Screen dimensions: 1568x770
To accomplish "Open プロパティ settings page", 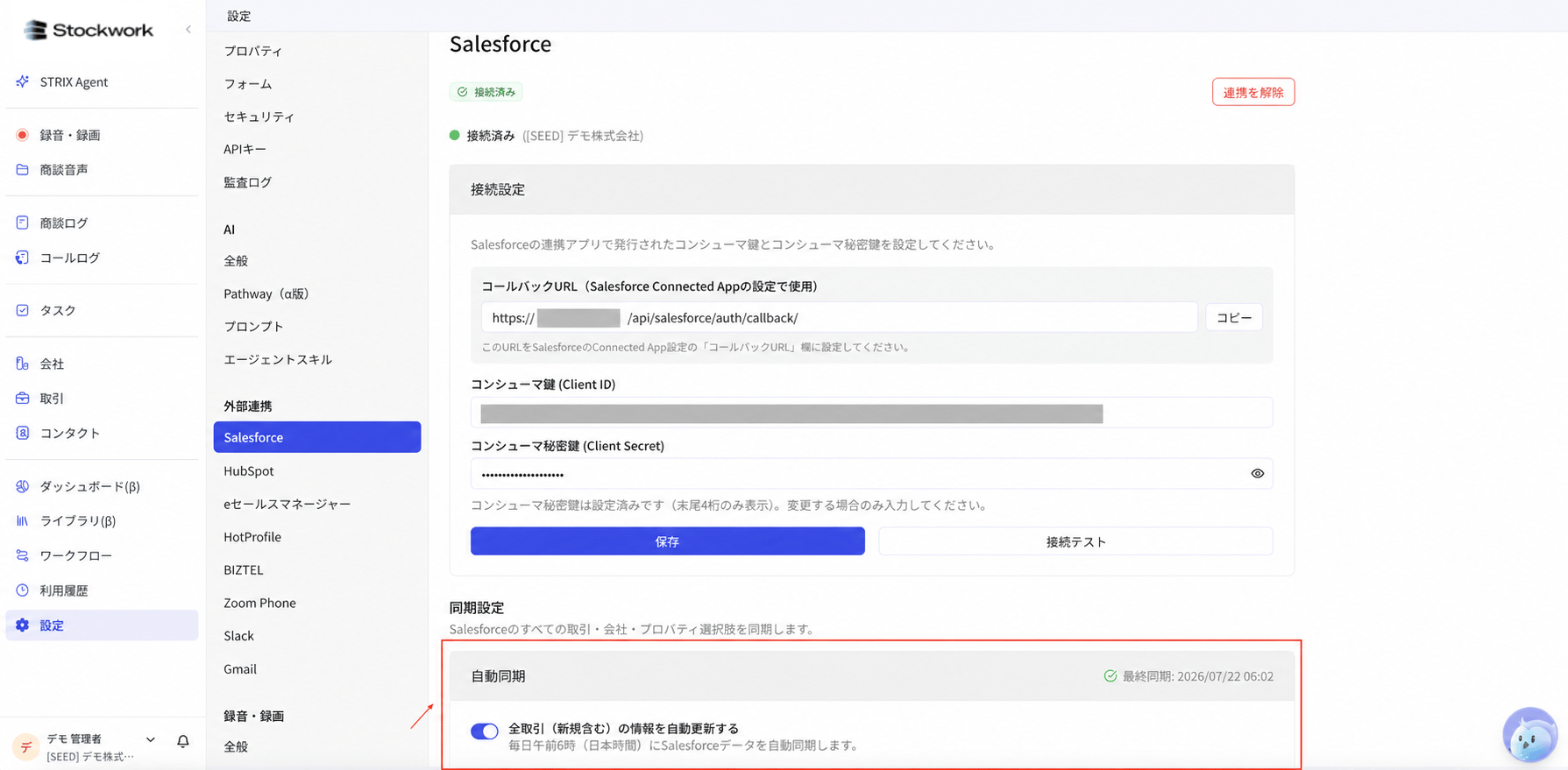I will tap(253, 51).
